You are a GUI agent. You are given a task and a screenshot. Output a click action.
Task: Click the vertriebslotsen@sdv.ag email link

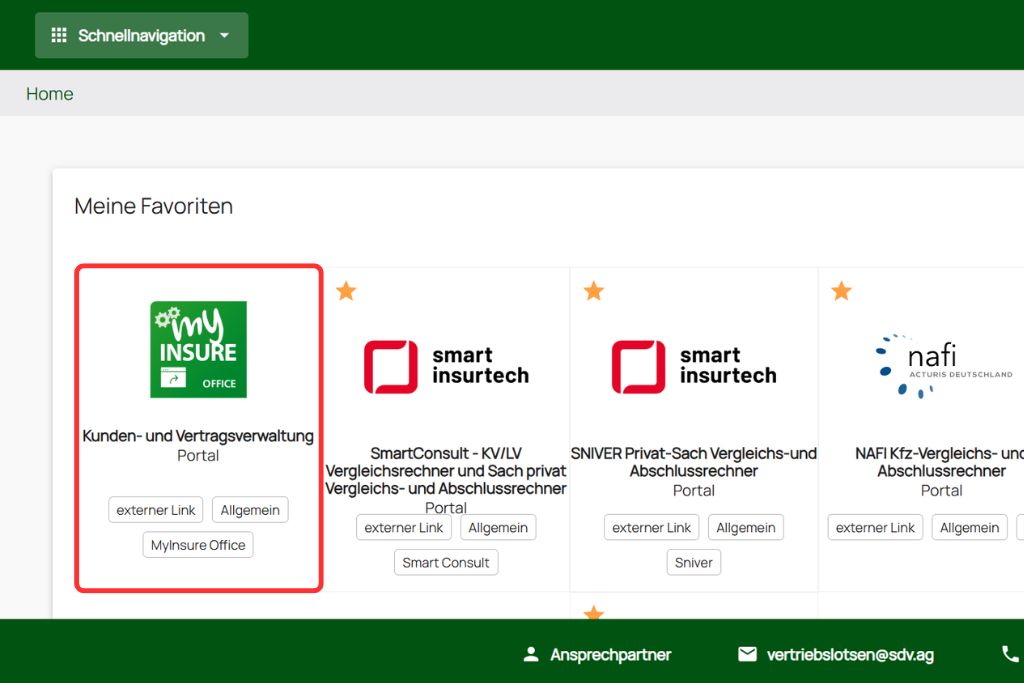[x=850, y=655]
